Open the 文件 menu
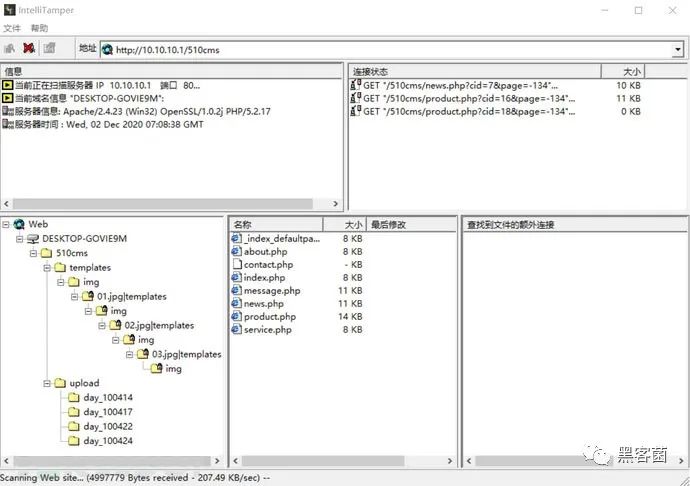Image resolution: width=690 pixels, height=486 pixels. pos(12,28)
